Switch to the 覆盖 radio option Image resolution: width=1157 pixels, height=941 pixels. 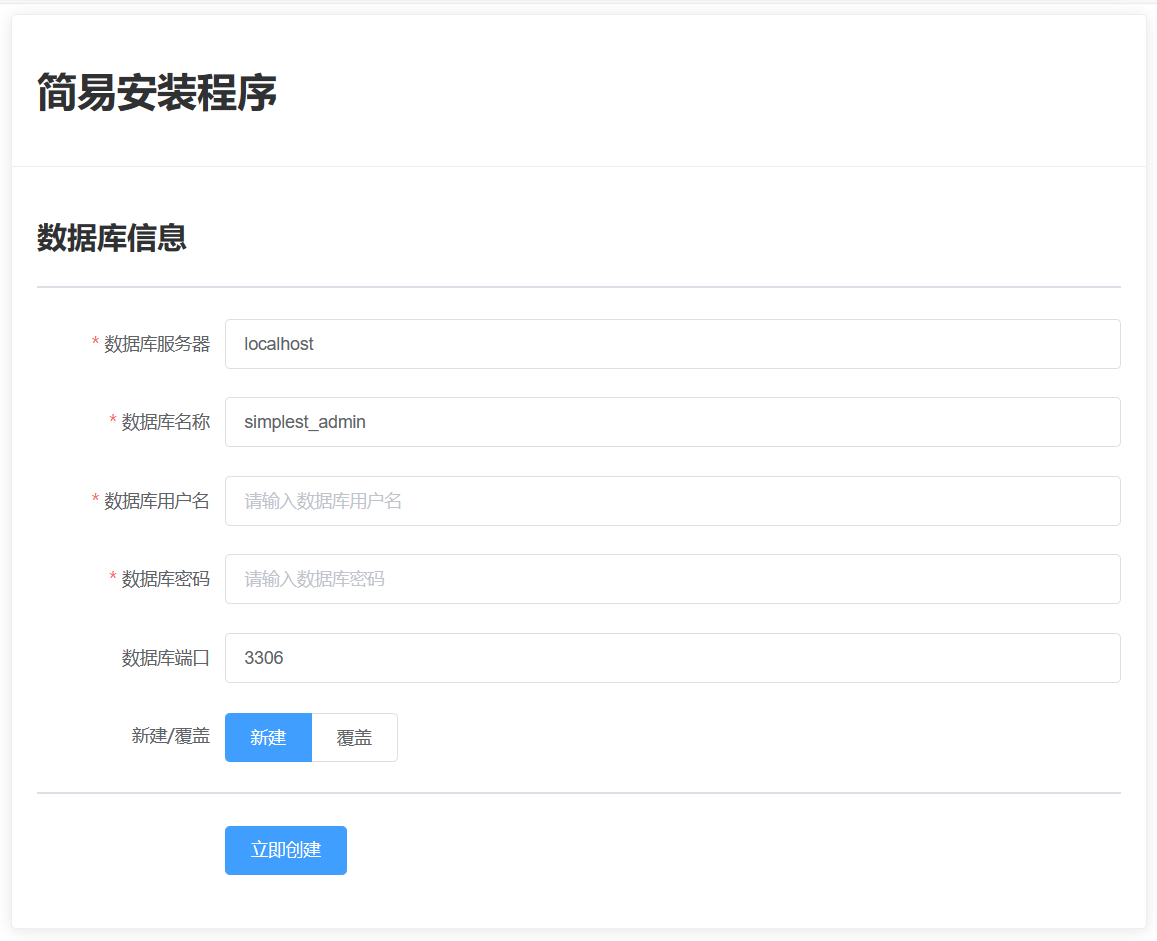354,738
